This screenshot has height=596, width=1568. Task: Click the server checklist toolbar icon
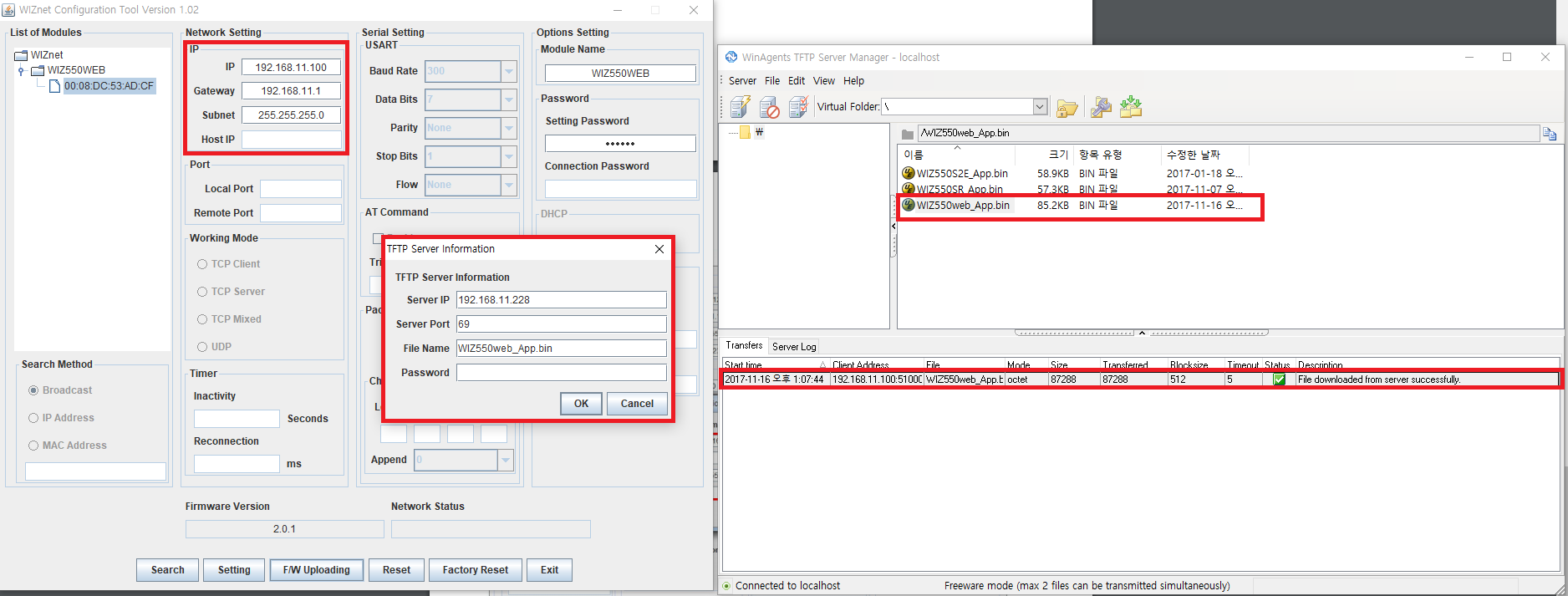(798, 107)
